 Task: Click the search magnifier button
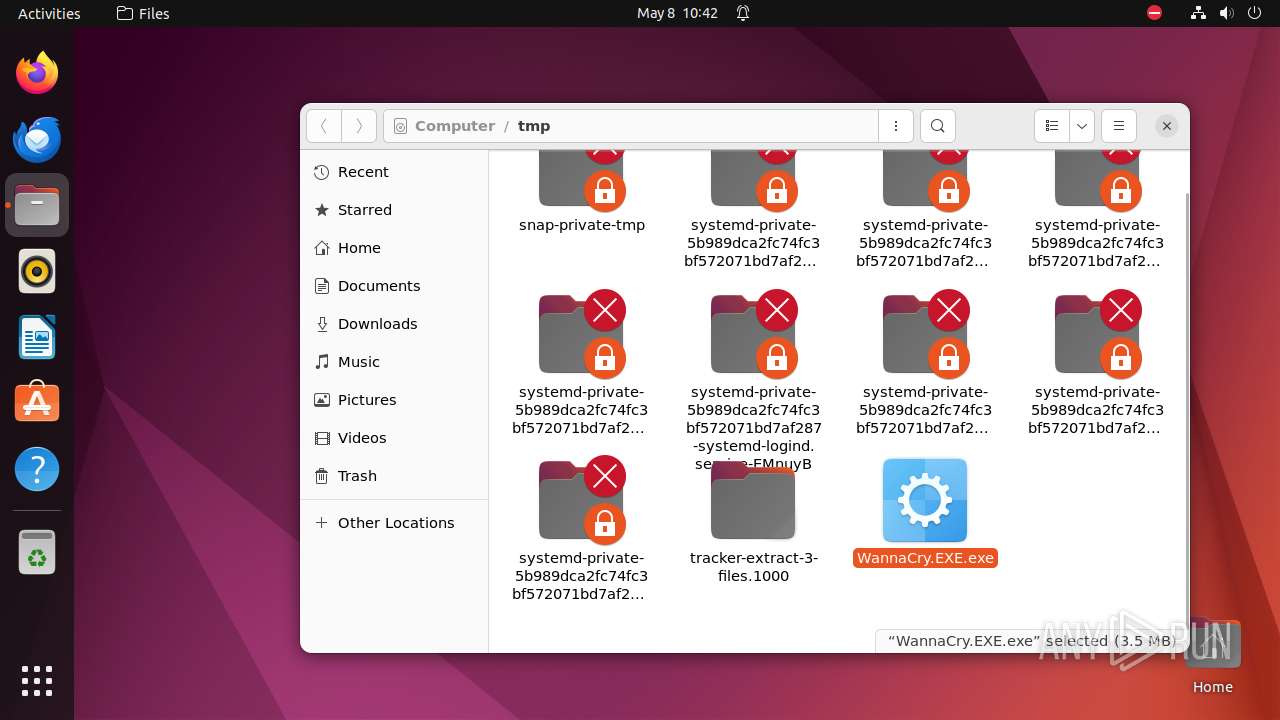click(937, 126)
